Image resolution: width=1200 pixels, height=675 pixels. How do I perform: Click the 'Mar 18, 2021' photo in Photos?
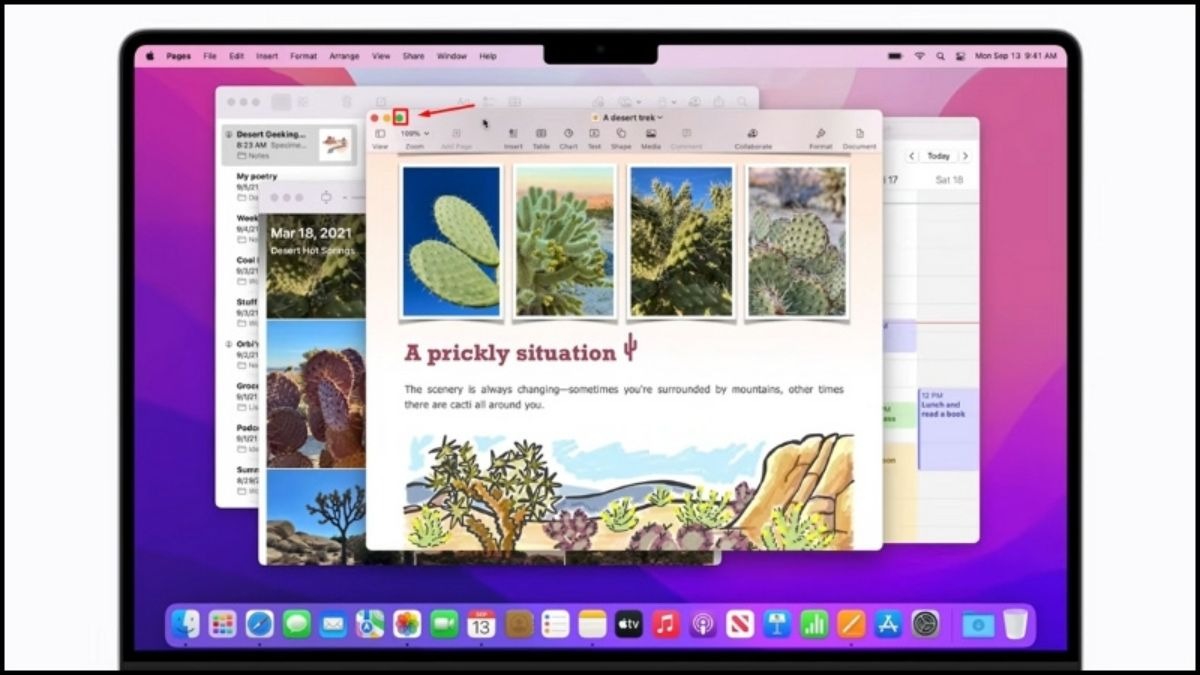tap(315, 266)
